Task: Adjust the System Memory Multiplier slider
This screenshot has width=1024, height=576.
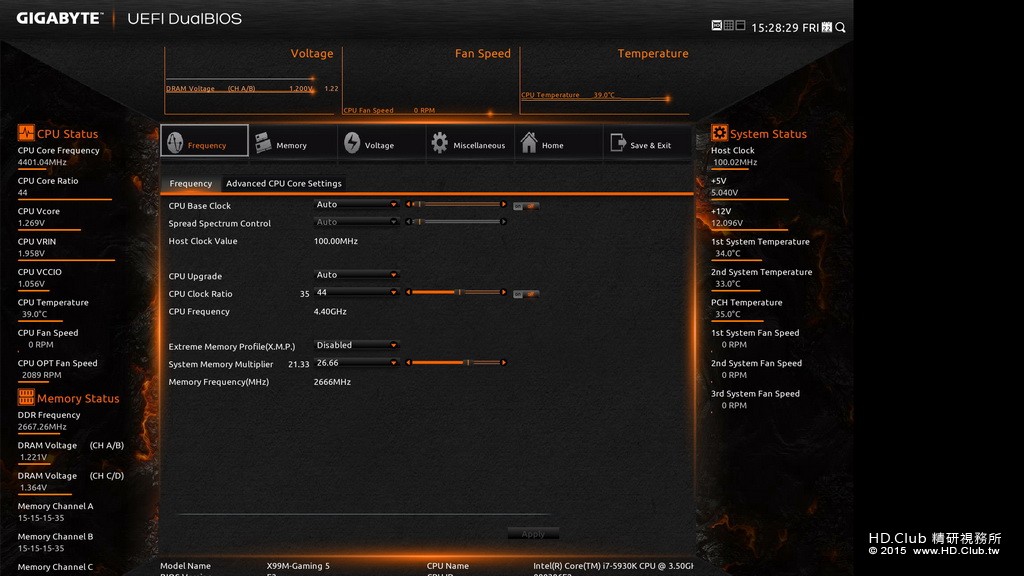Action: tap(456, 362)
